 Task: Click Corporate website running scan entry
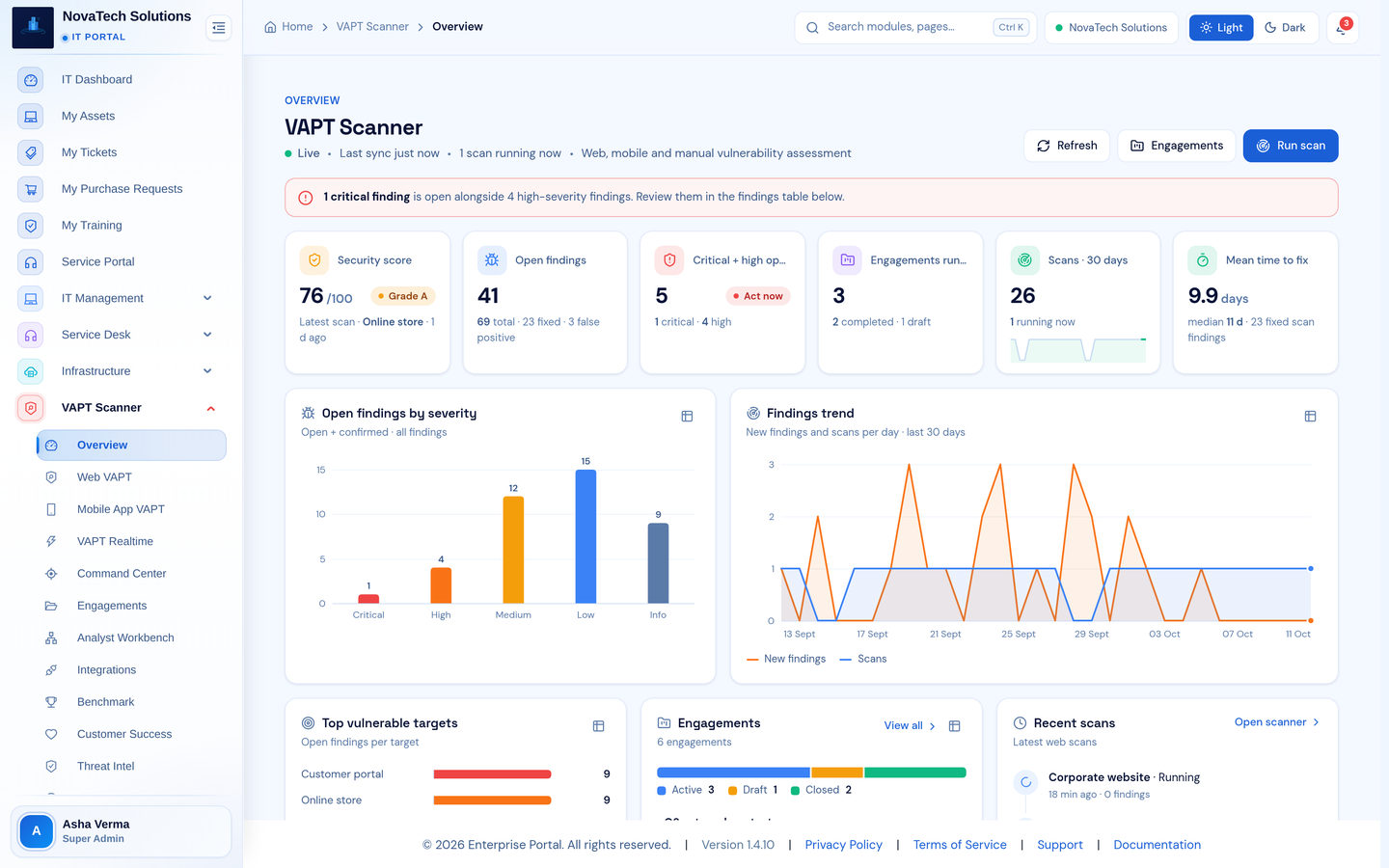pyautogui.click(x=1167, y=785)
